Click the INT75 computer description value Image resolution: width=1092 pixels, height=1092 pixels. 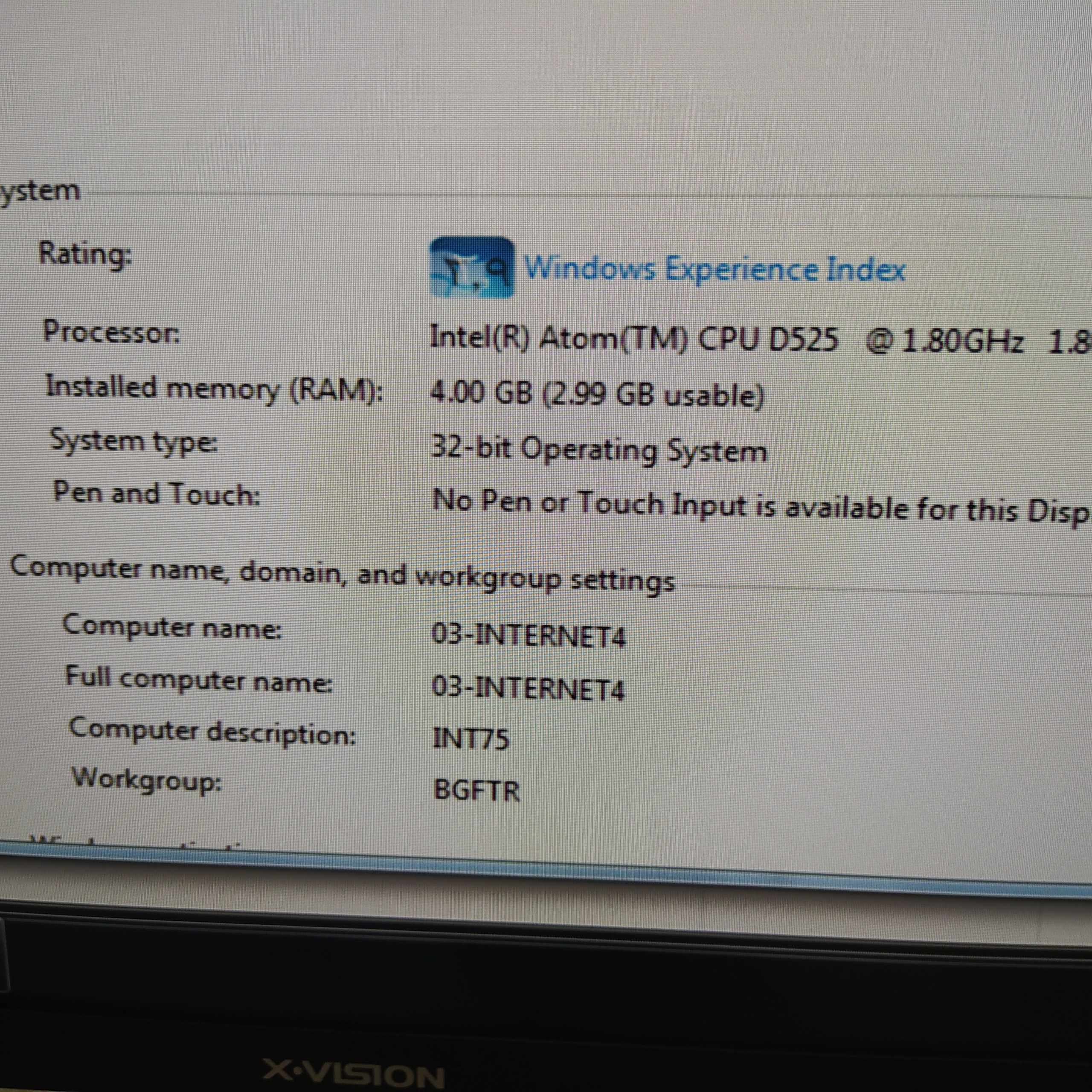pos(470,739)
